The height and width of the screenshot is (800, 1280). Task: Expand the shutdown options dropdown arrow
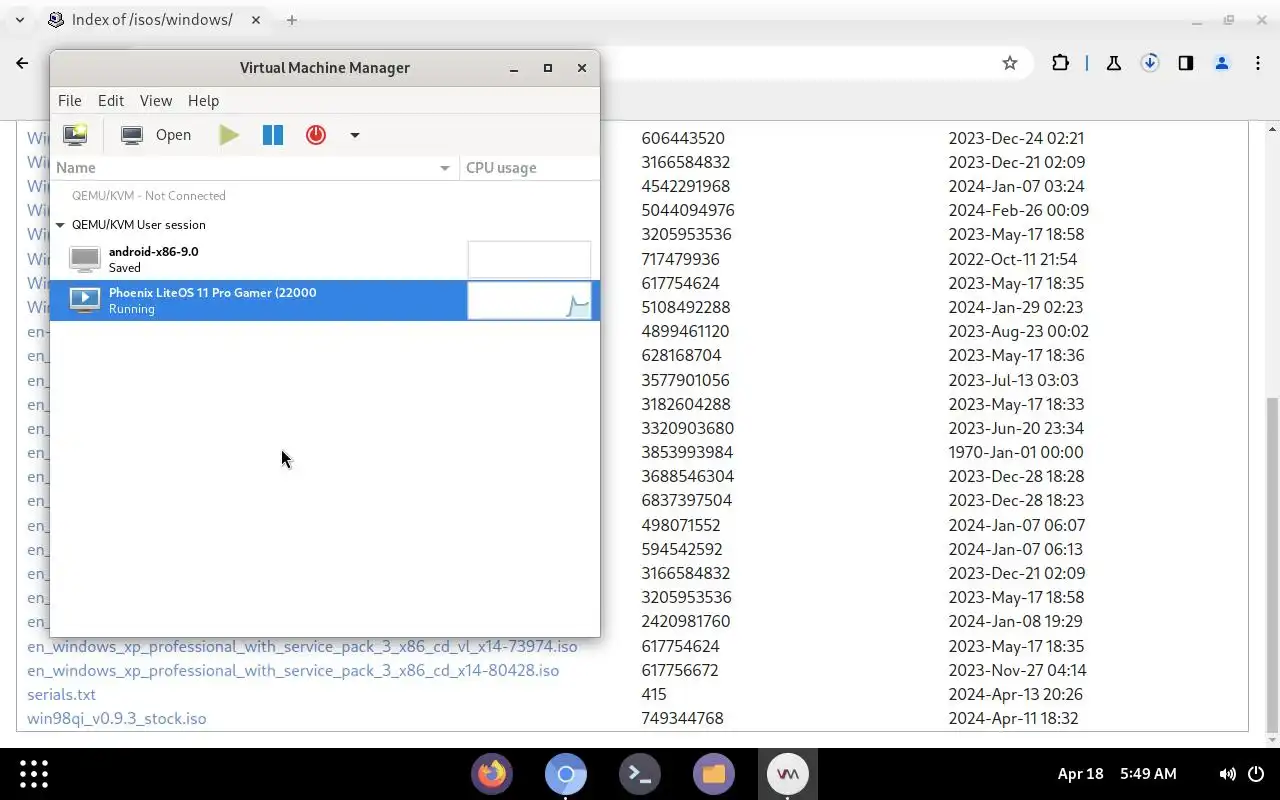click(x=354, y=135)
